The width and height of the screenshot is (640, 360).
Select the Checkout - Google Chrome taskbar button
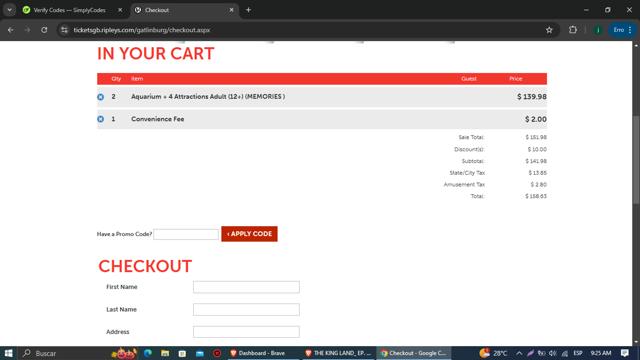tap(413, 353)
